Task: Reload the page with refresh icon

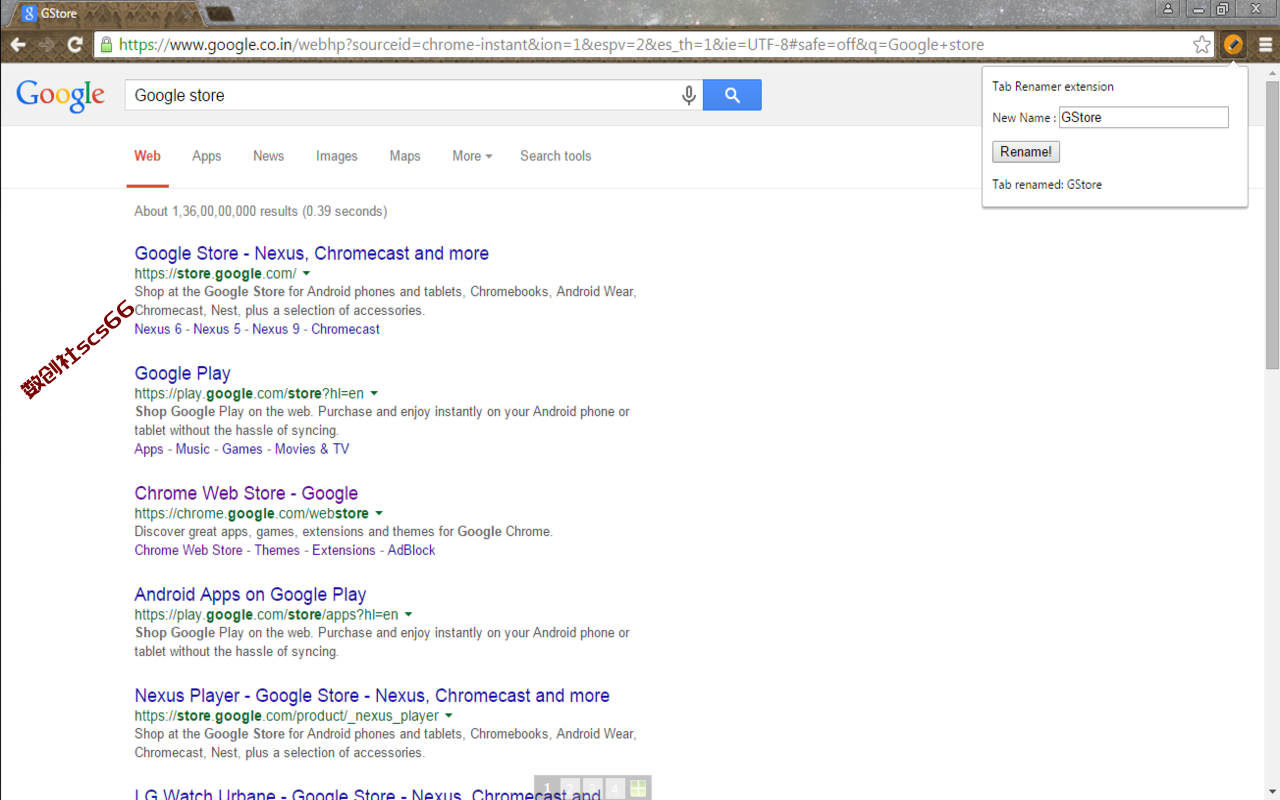Action: 75,44
